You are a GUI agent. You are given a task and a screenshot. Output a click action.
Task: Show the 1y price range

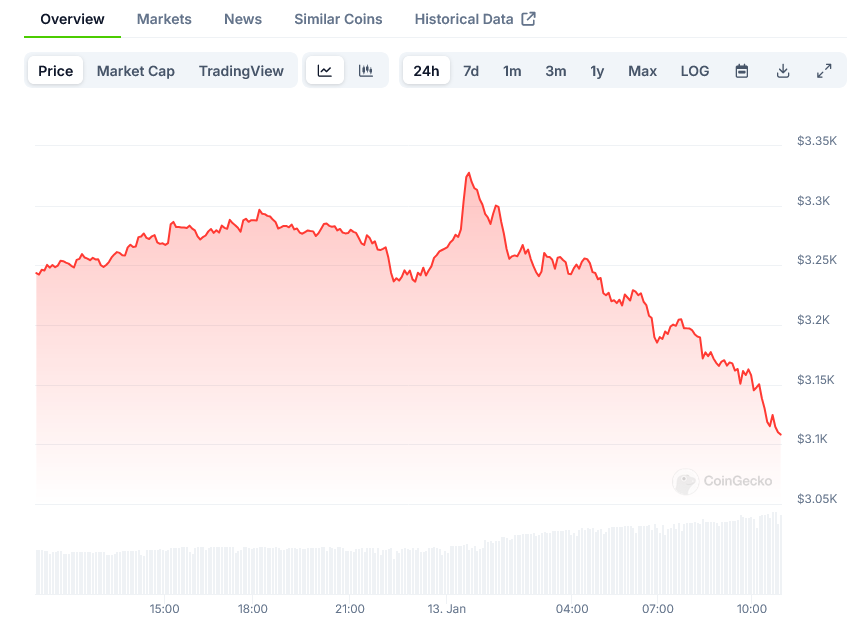(597, 71)
